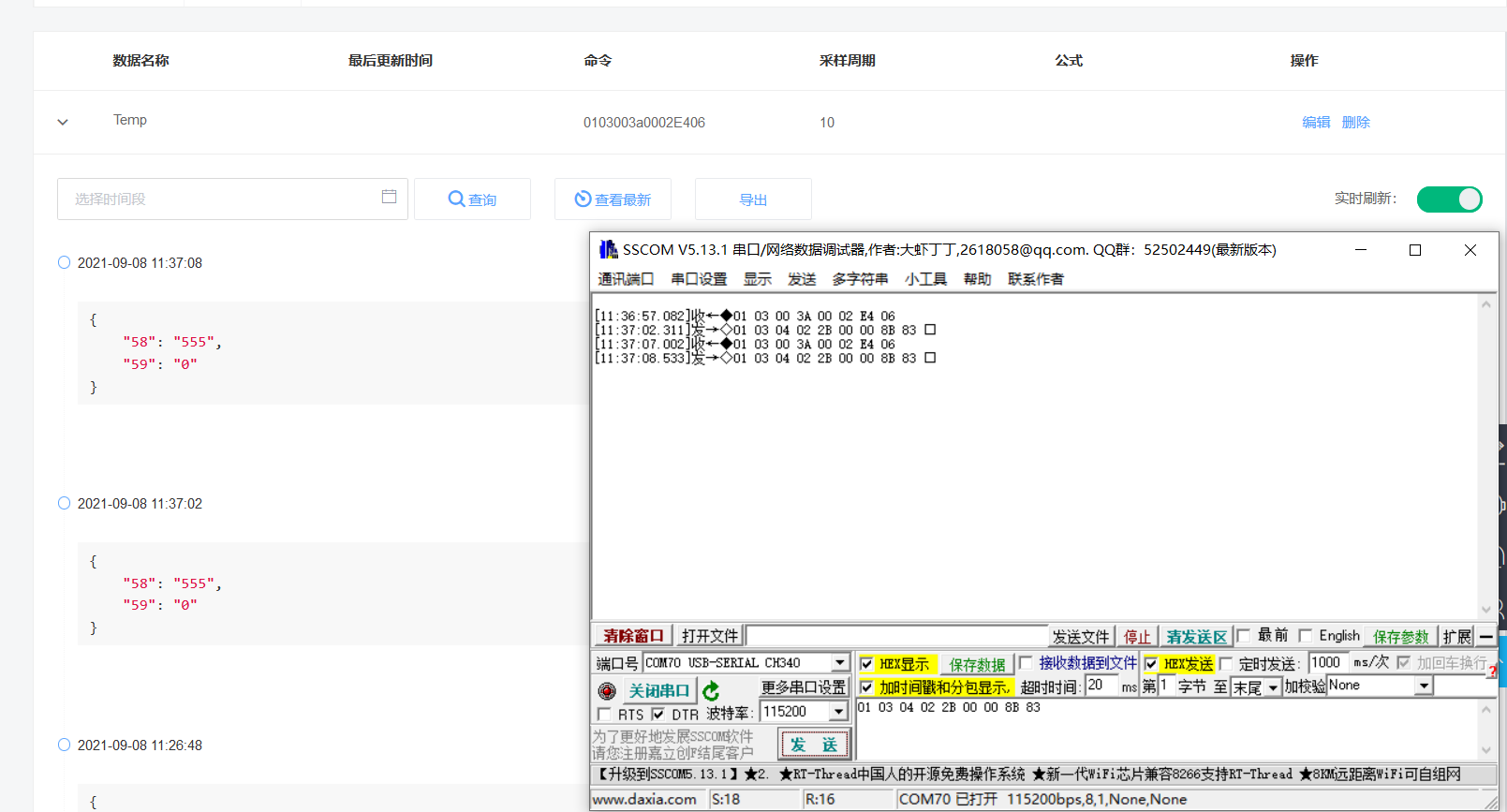The width and height of the screenshot is (1507, 812).
Task: Uncheck the HEX发送 checkbox
Action: 1151,664
